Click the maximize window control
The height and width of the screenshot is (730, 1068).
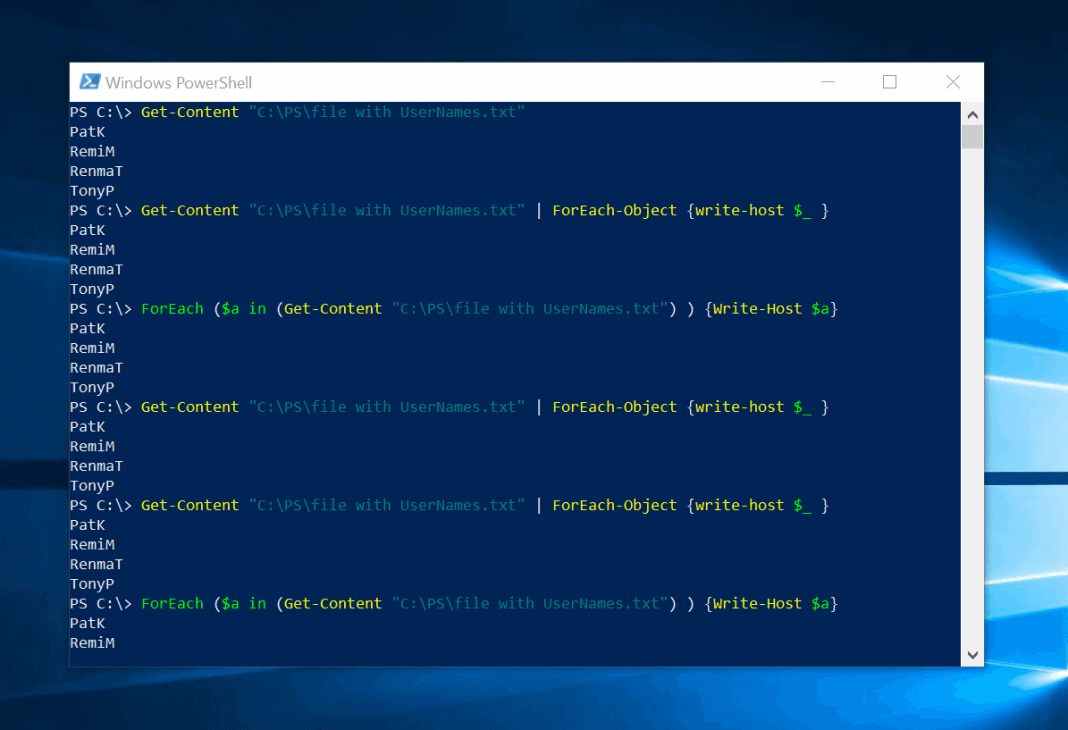(889, 82)
